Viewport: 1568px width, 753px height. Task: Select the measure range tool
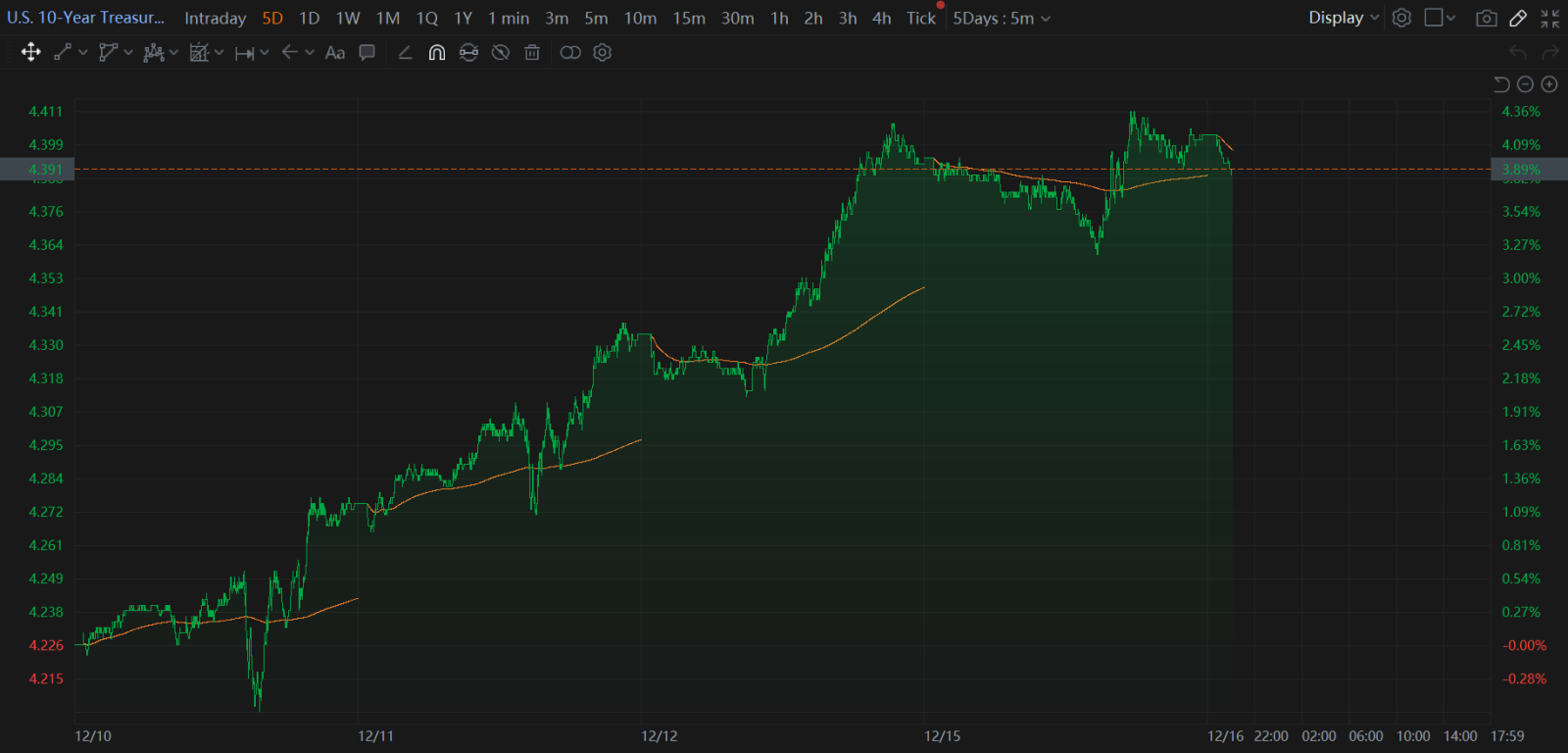point(244,53)
